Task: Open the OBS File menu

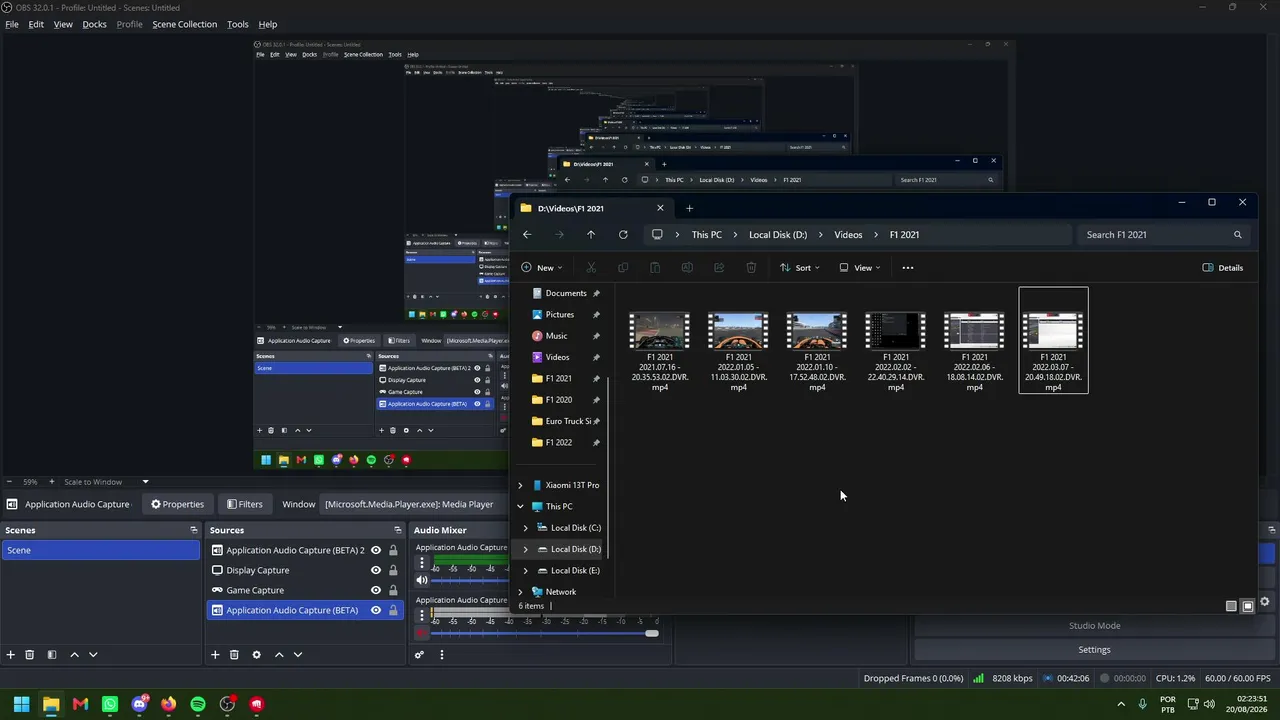Action: point(12,24)
